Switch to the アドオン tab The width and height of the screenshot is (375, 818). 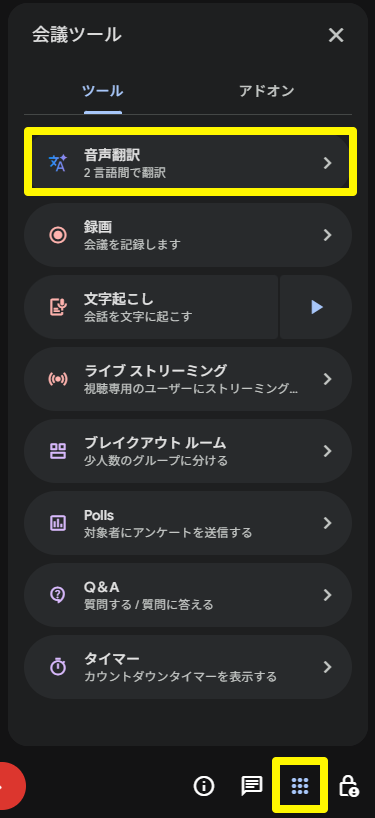[267, 91]
